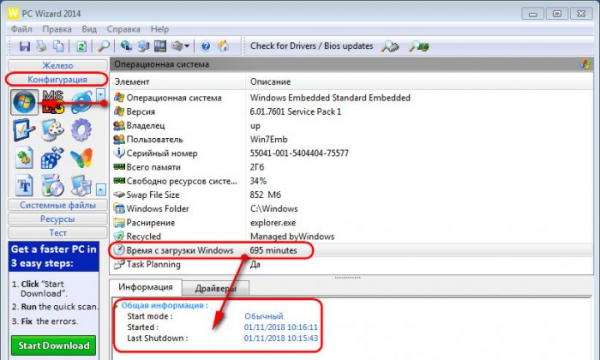The width and height of the screenshot is (600, 360).
Task: Open the Файл menu
Action: (21, 29)
